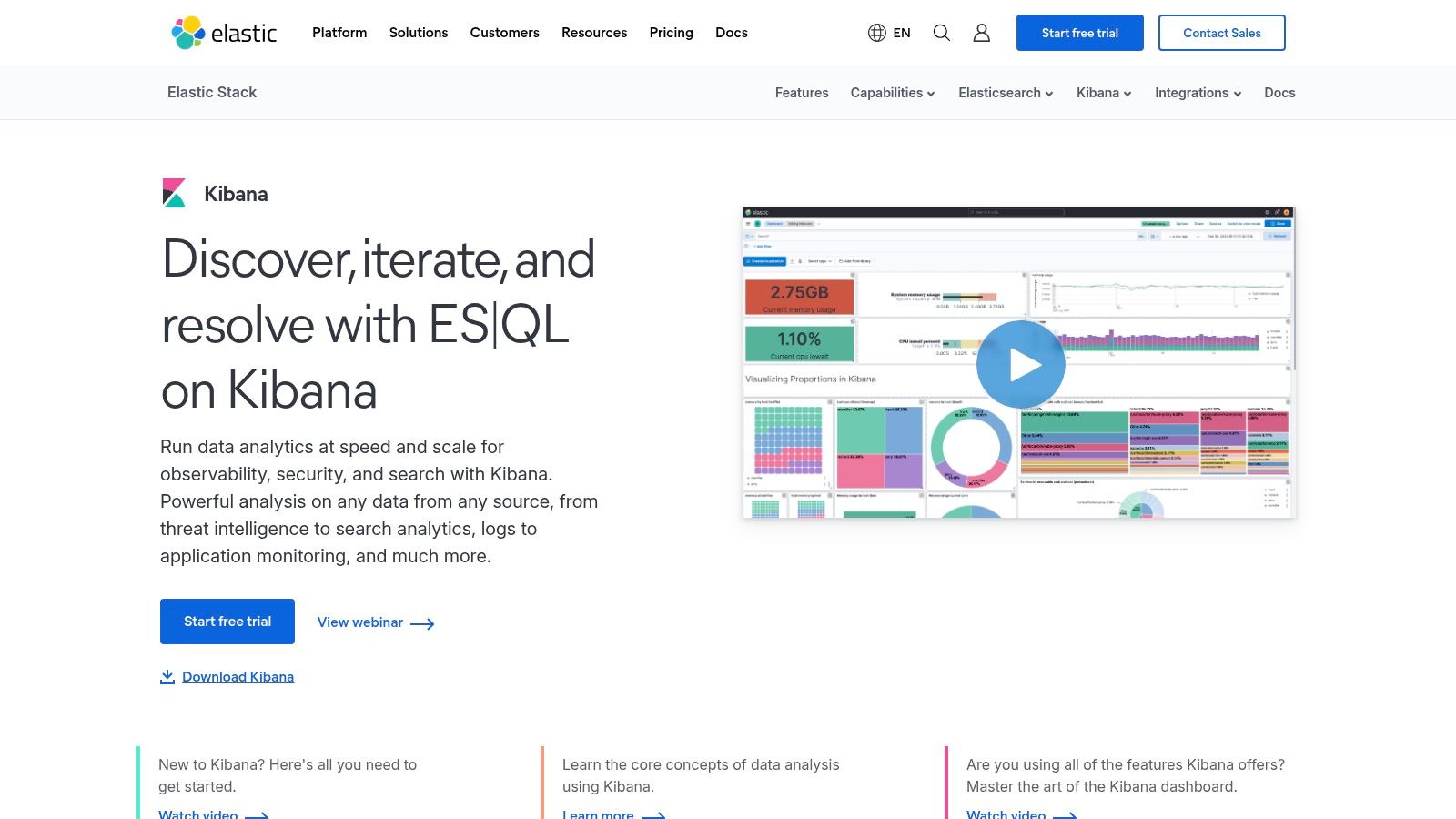Go to the Pricing page
Viewport: 1456px width, 819px height.
click(x=672, y=33)
